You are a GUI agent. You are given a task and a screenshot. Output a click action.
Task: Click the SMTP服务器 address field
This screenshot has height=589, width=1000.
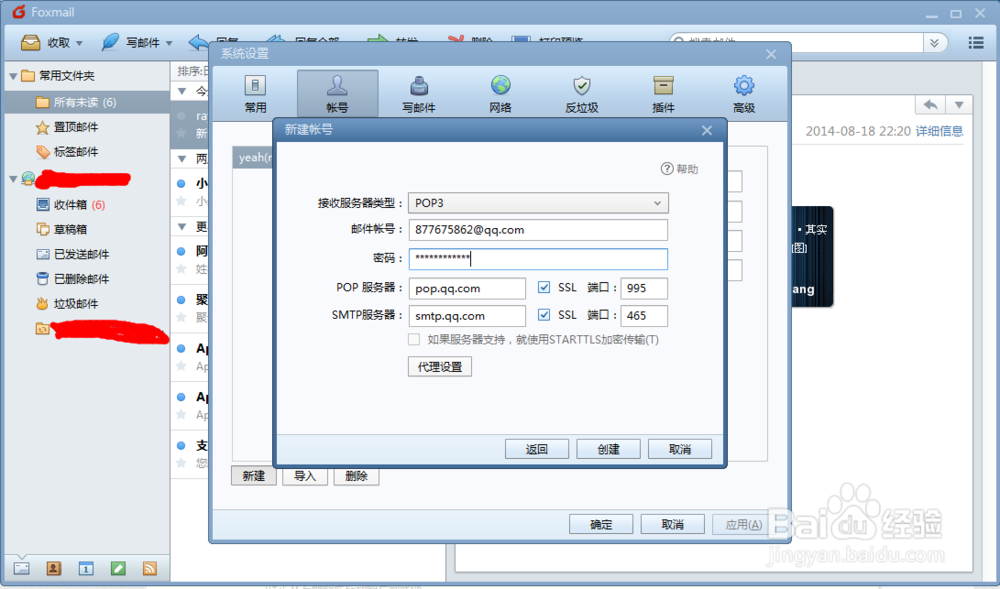click(467, 316)
